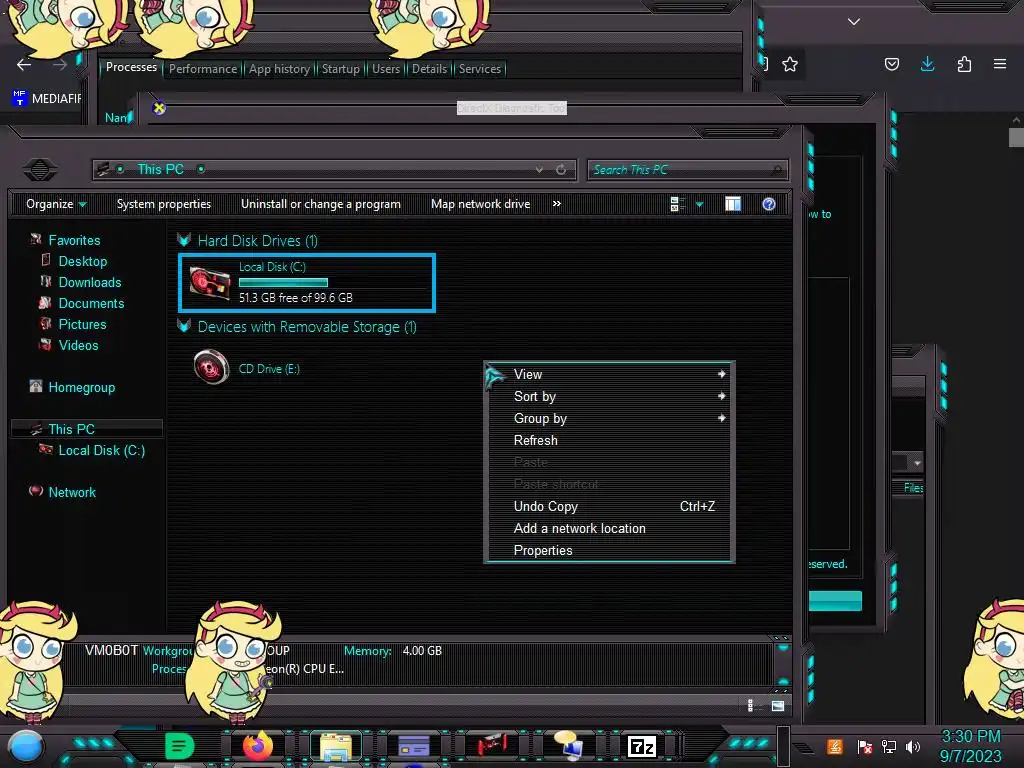Click the volume speaker tray icon
Screen dimensions: 1024x768
(x=912, y=747)
